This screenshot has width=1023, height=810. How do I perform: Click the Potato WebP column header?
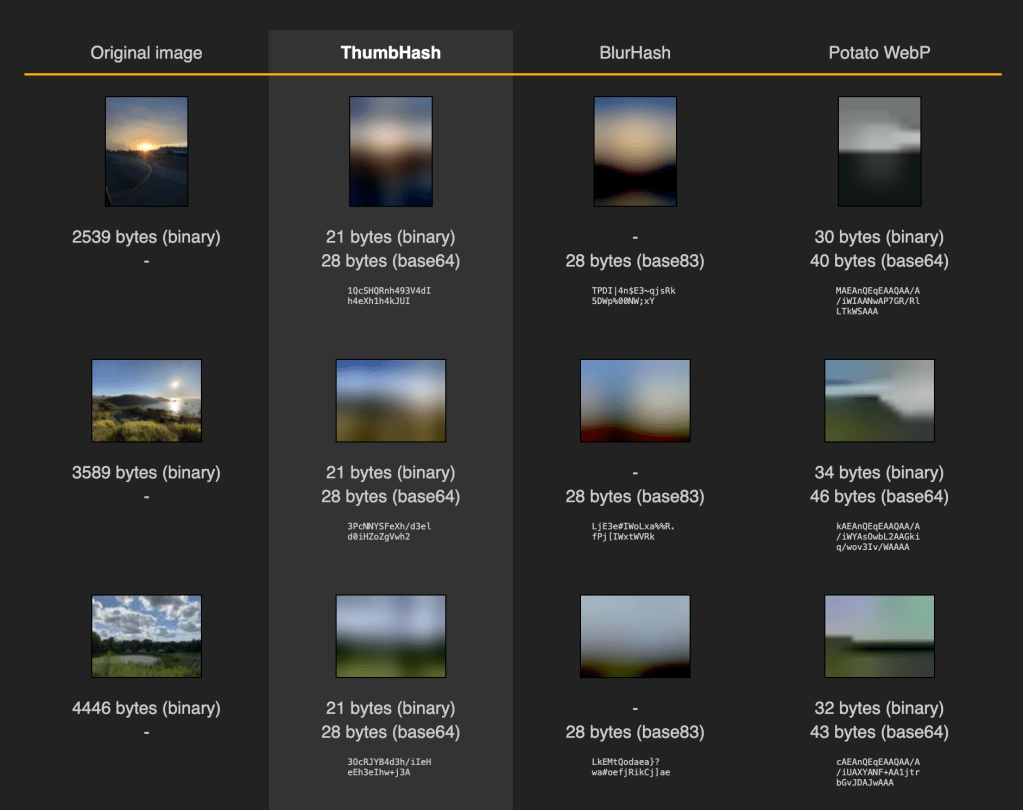pos(879,52)
